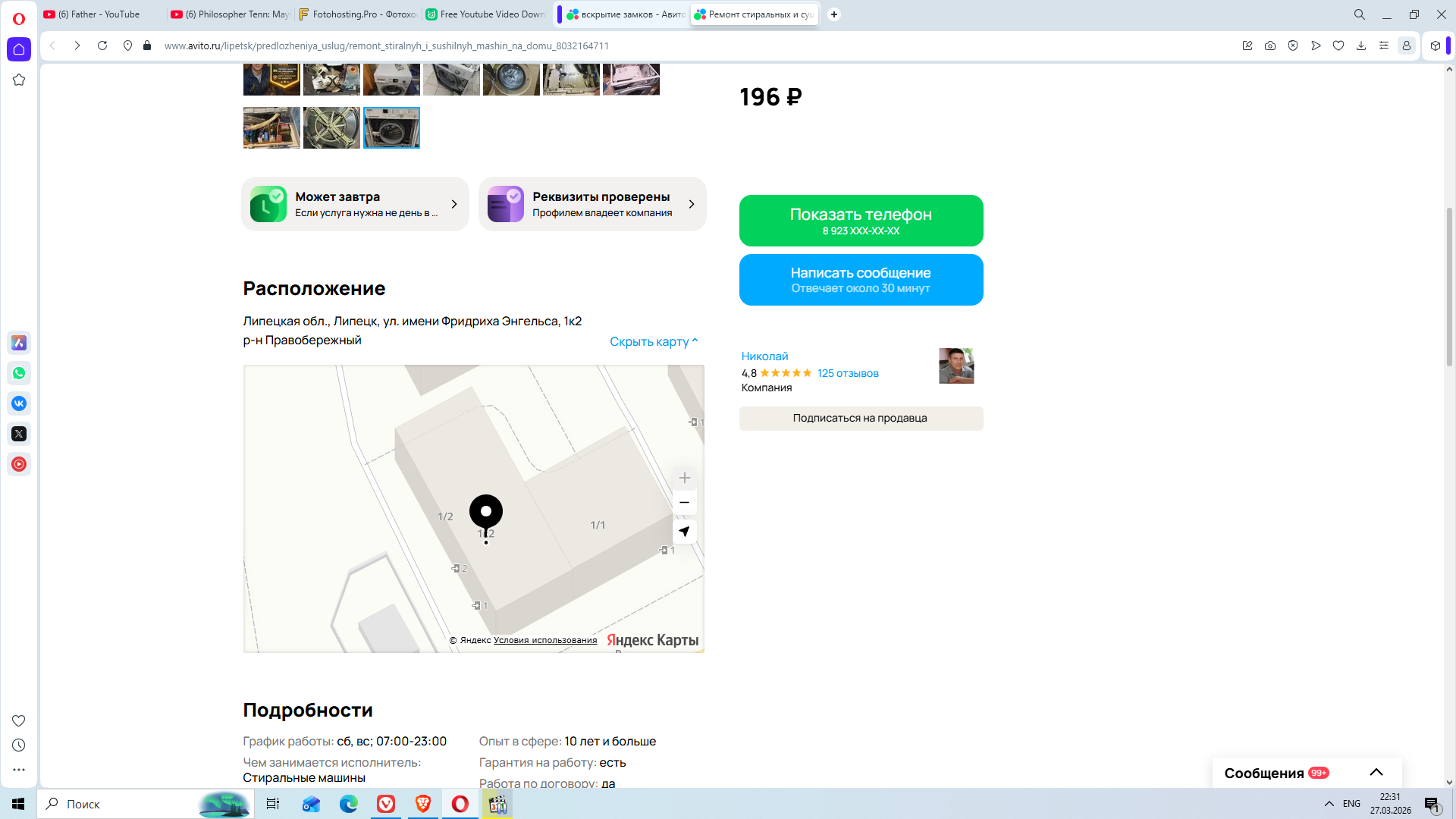The image size is (1456, 819).
Task: Open Opera bookmarks star icon
Action: click(x=19, y=80)
